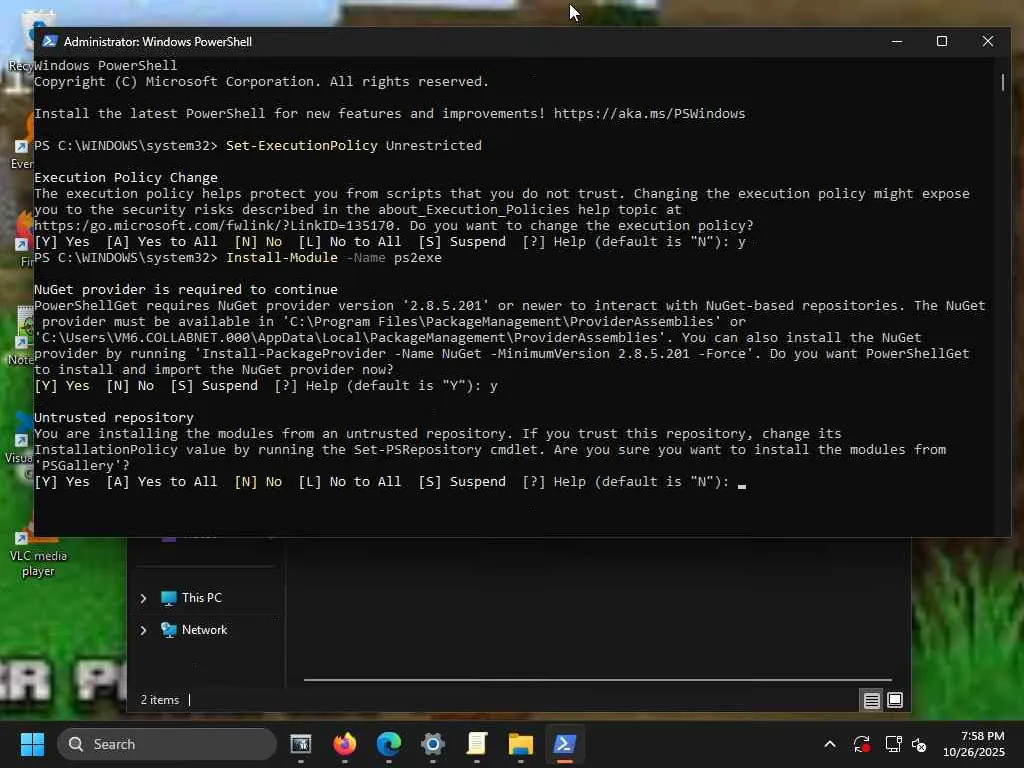Open the clock showing 7:58 PM

click(x=974, y=744)
